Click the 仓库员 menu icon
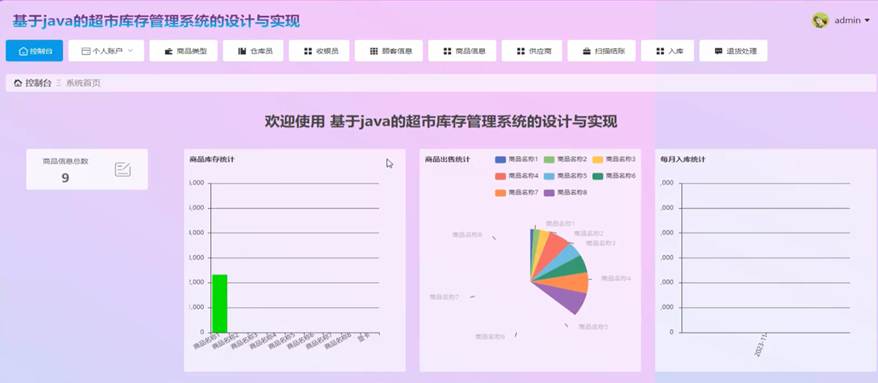This screenshot has width=878, height=383. [242, 51]
